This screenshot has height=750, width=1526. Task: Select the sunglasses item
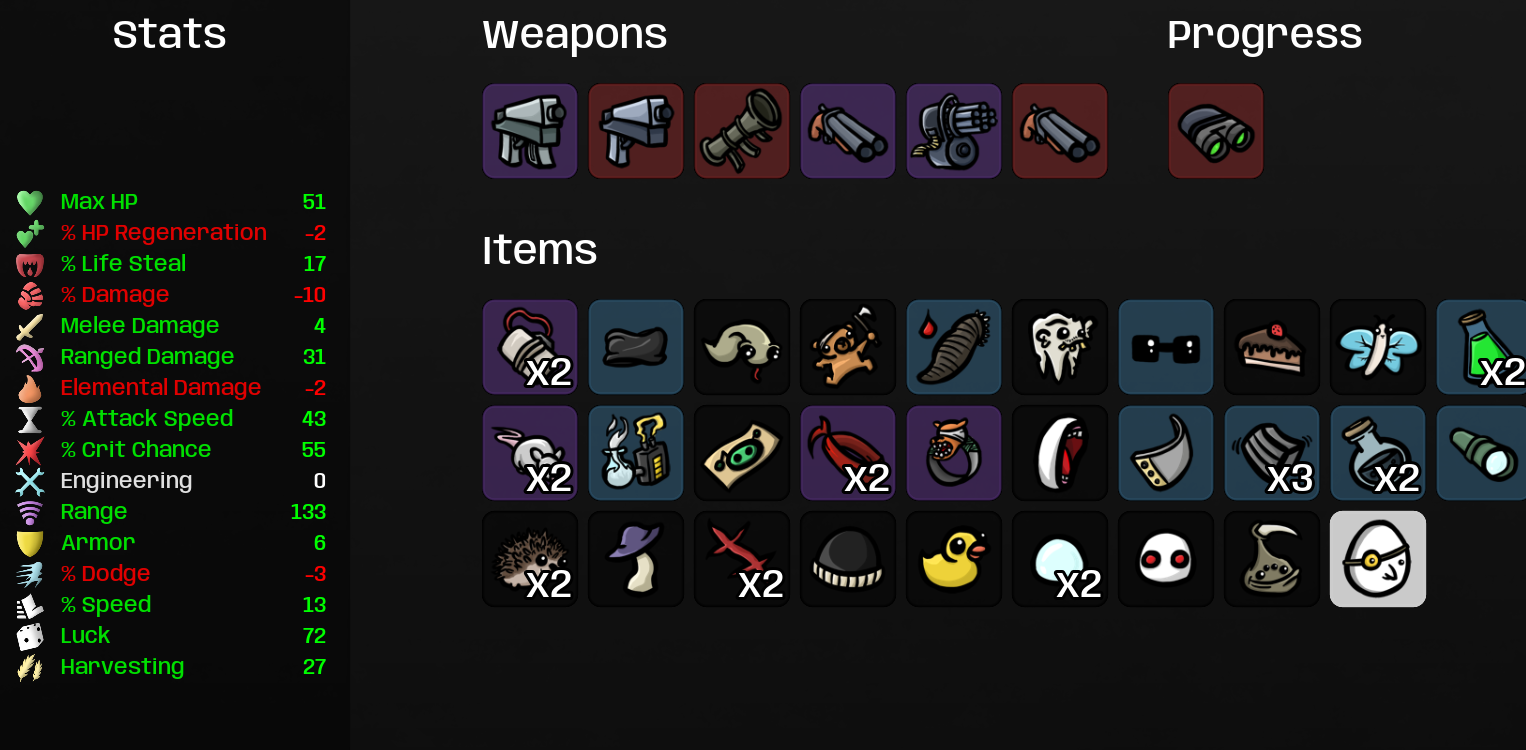point(1166,347)
